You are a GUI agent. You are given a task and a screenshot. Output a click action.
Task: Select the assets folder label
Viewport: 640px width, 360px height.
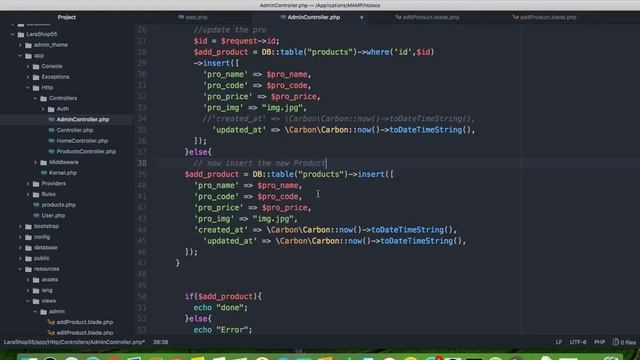tap(49, 280)
